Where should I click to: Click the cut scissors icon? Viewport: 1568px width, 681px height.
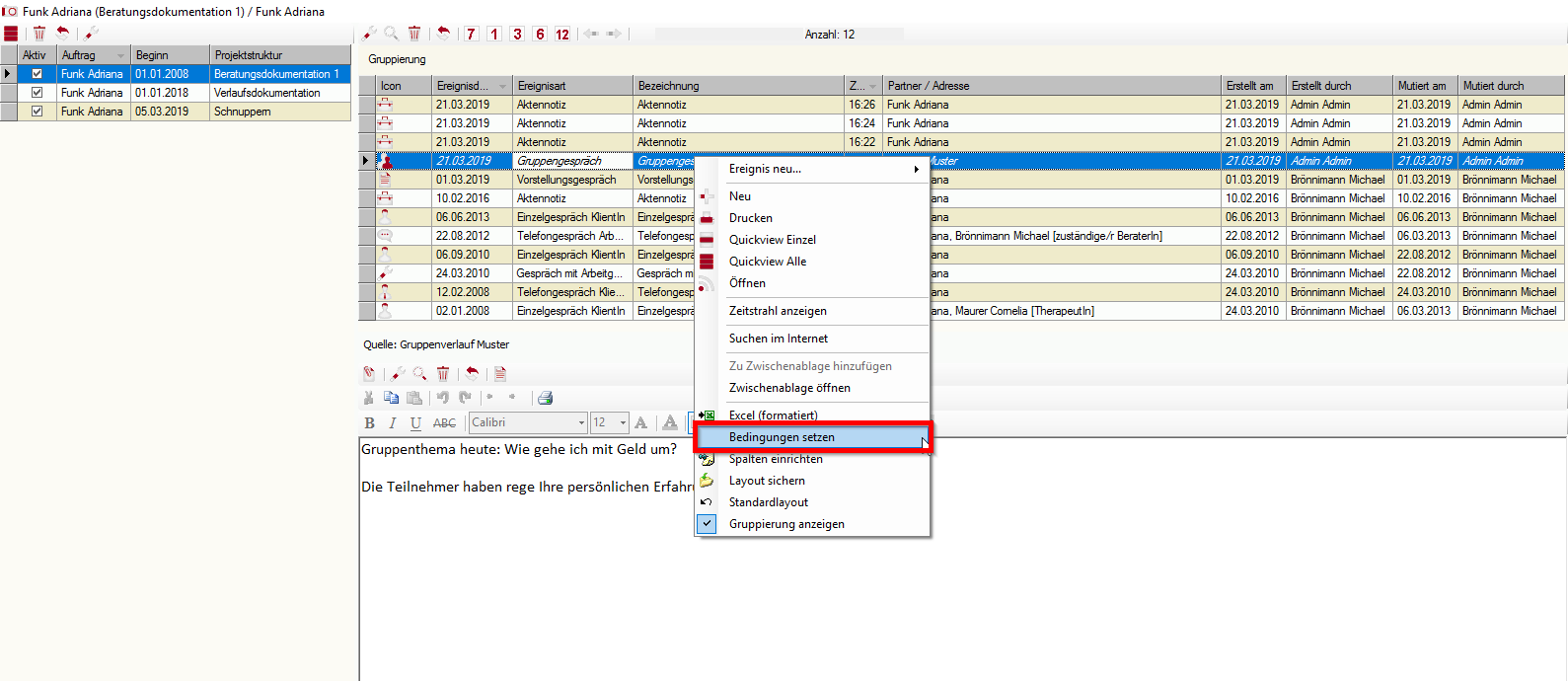click(369, 398)
